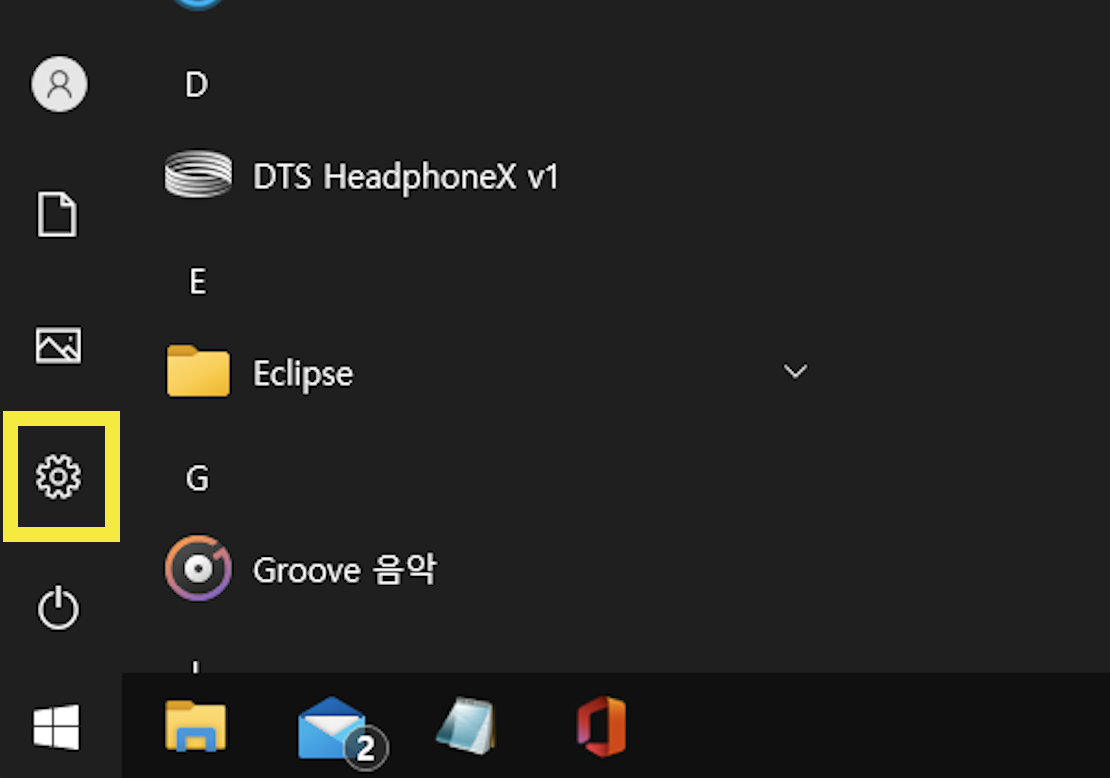Viewport: 1110px width, 778px height.
Task: Open Pictures from the sidebar icon
Action: [57, 346]
